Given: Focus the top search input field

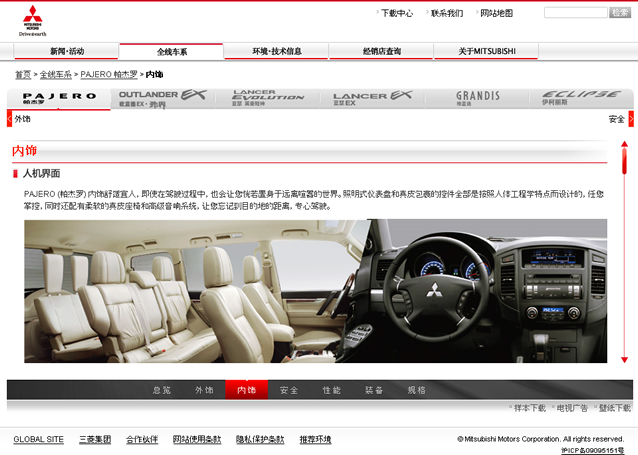Looking at the screenshot, I should (575, 13).
